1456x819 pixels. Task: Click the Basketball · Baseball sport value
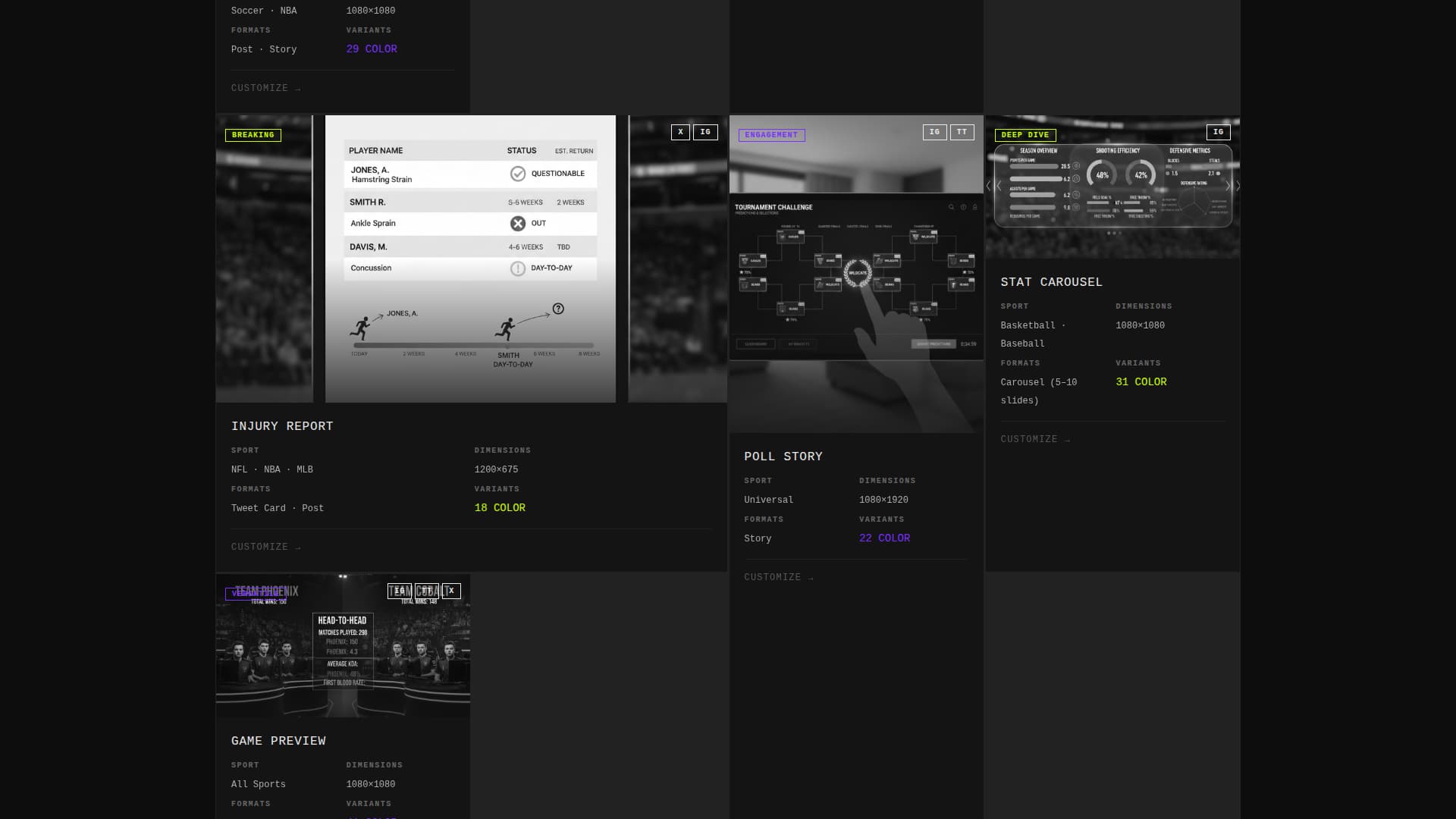1033,334
